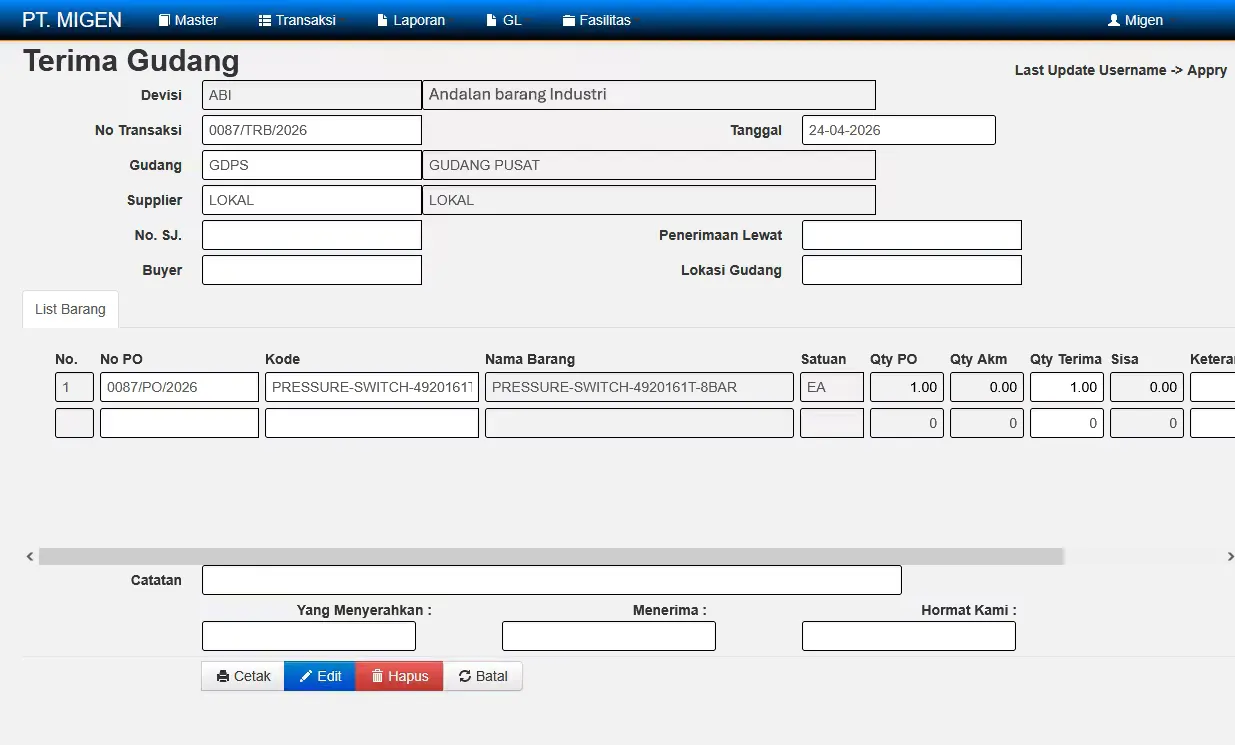This screenshot has width=1235, height=745.
Task: Click the Yang Menyerahkan signature field
Action: 309,636
